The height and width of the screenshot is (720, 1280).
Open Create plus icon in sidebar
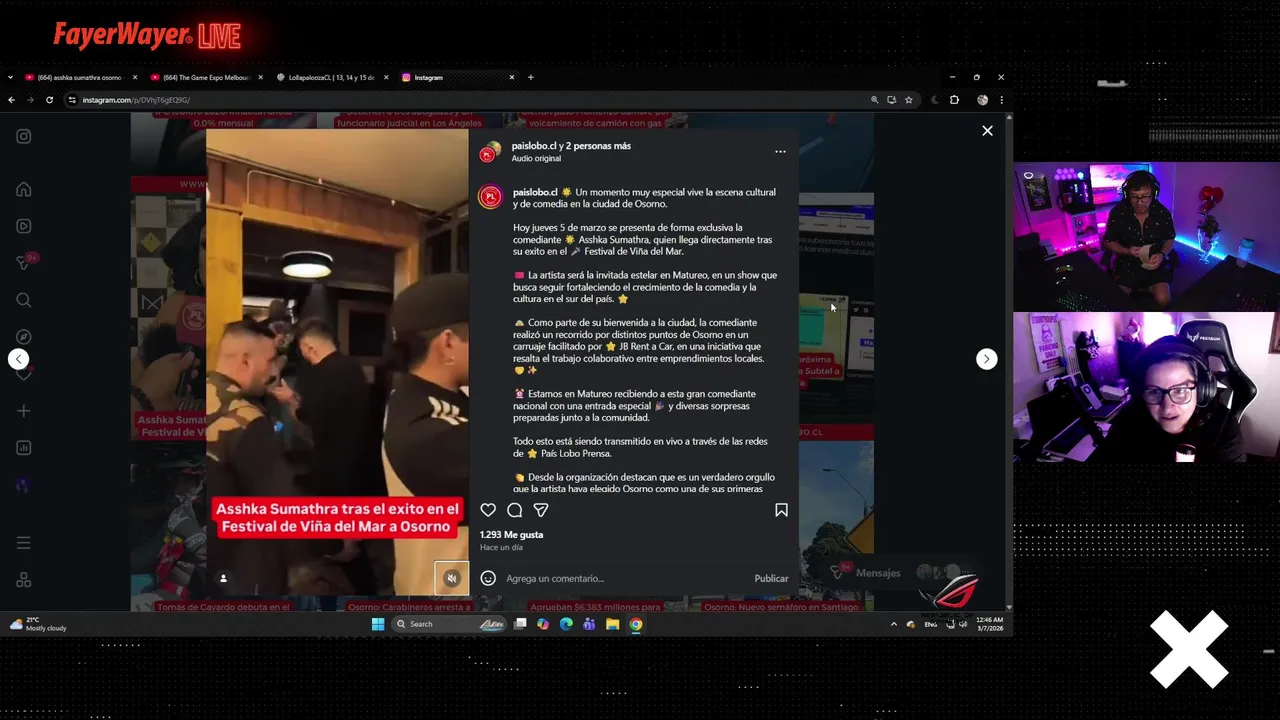point(23,411)
